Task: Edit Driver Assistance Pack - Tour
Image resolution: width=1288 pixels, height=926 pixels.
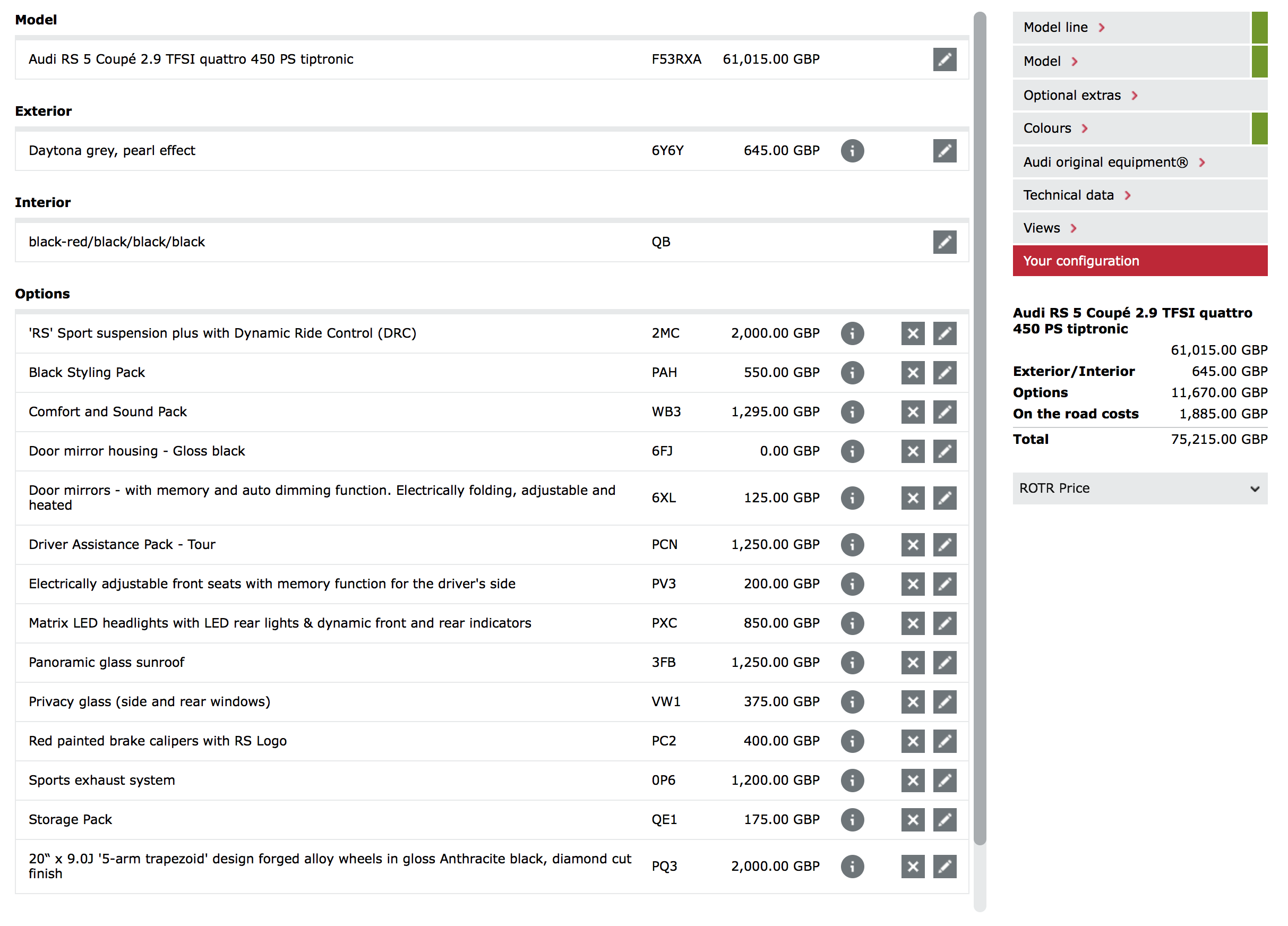Action: coord(944,544)
